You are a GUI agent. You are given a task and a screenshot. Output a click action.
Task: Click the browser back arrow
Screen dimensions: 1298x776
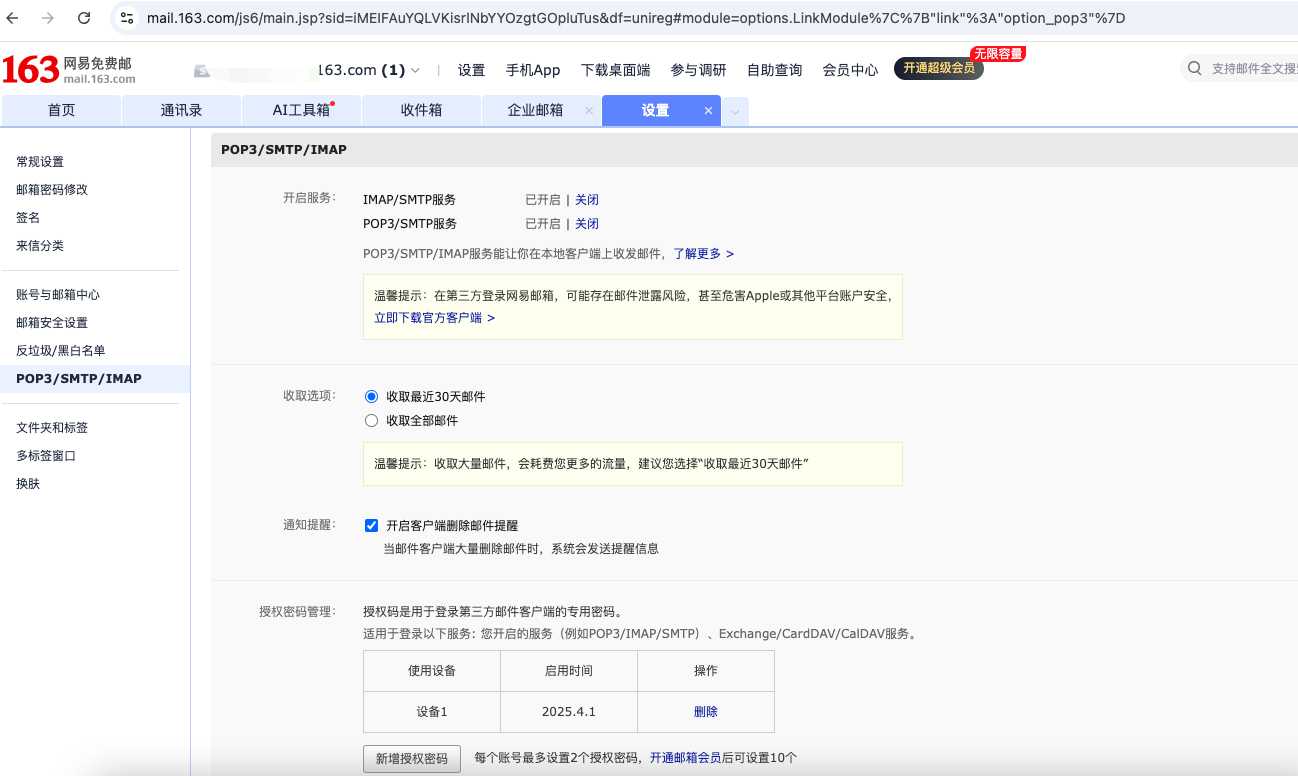pyautogui.click(x=14, y=18)
